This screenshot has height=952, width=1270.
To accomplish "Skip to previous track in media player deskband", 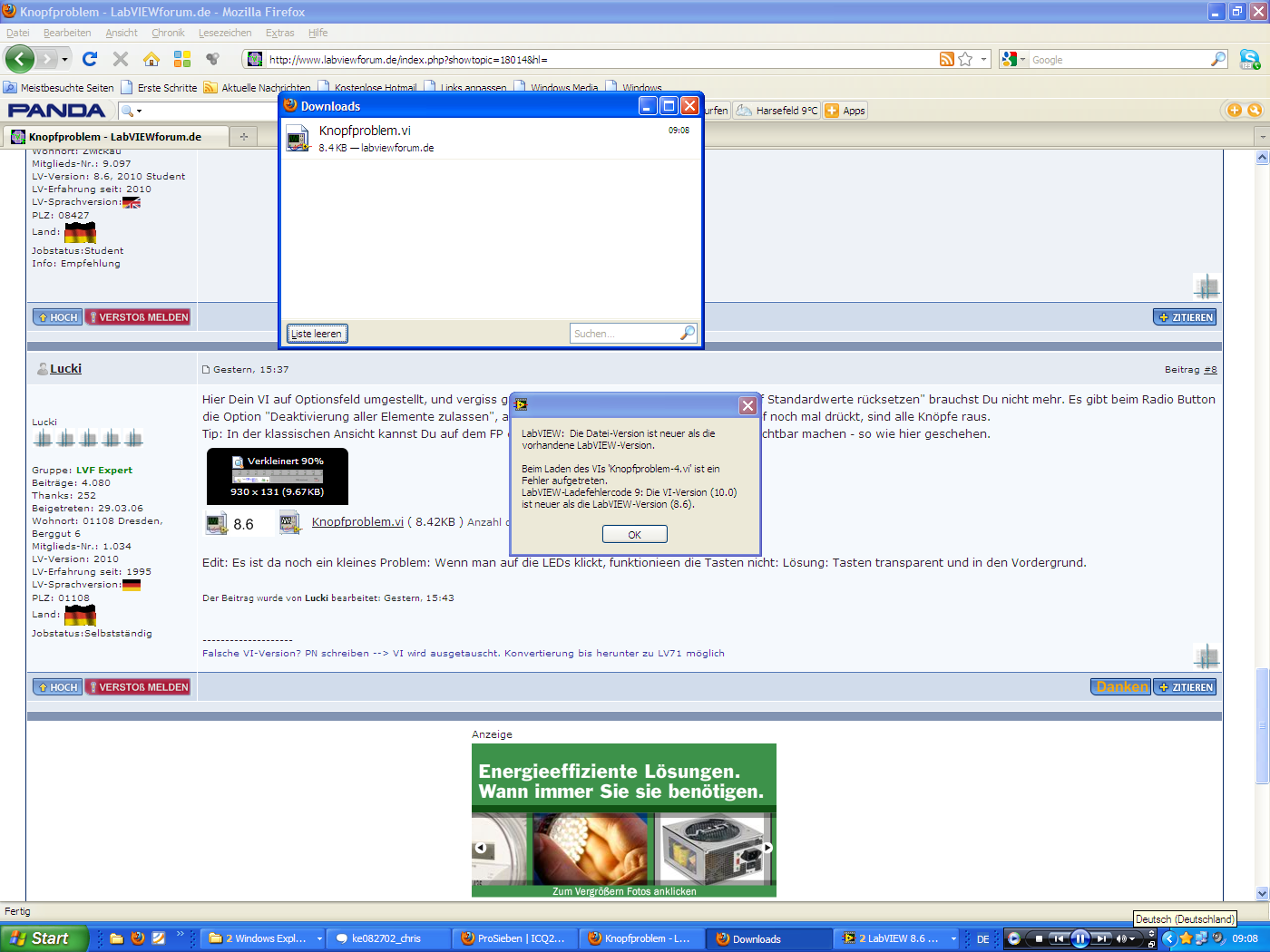I will 1058,938.
